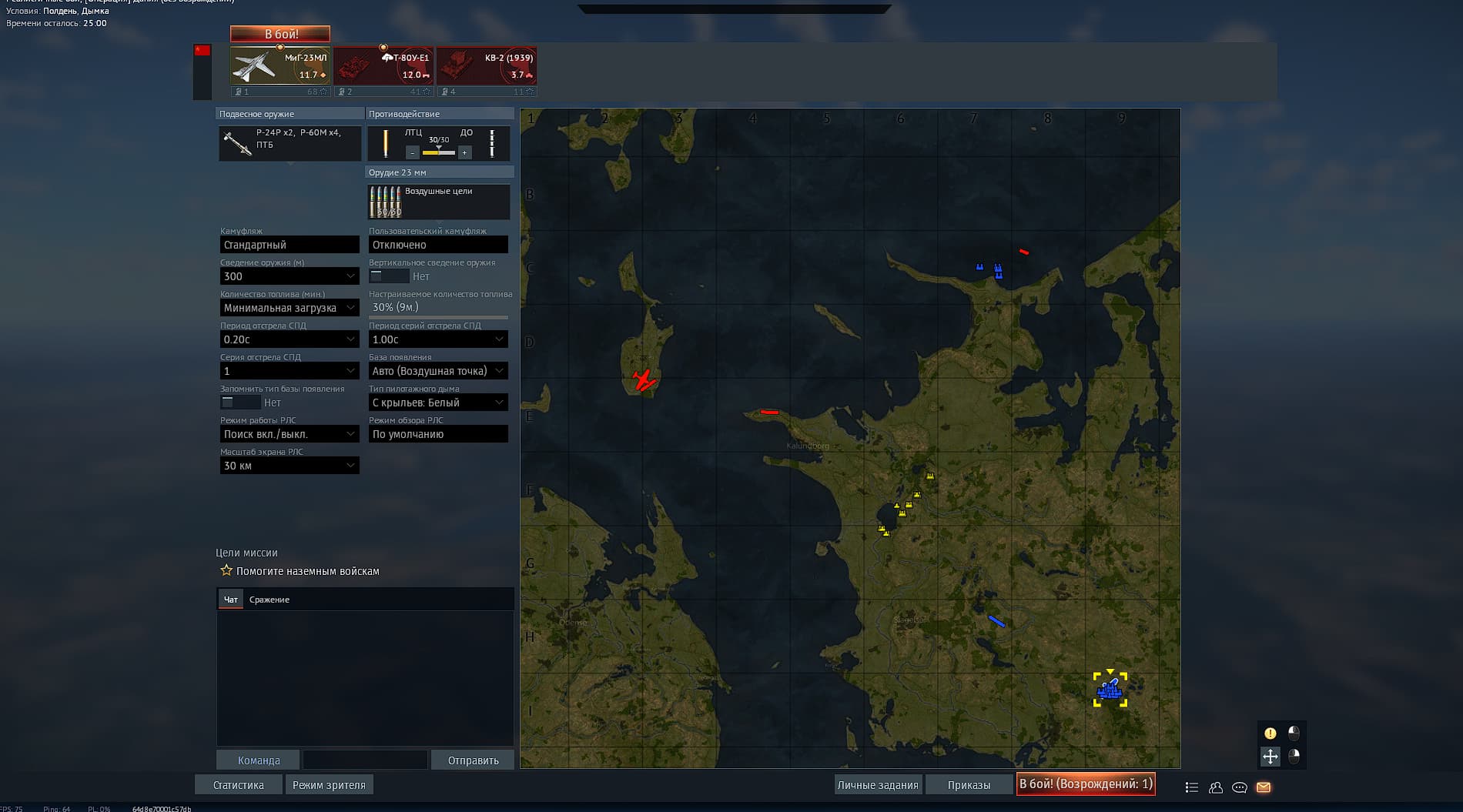Adjust the flare/chaff ratio slider

(x=439, y=152)
